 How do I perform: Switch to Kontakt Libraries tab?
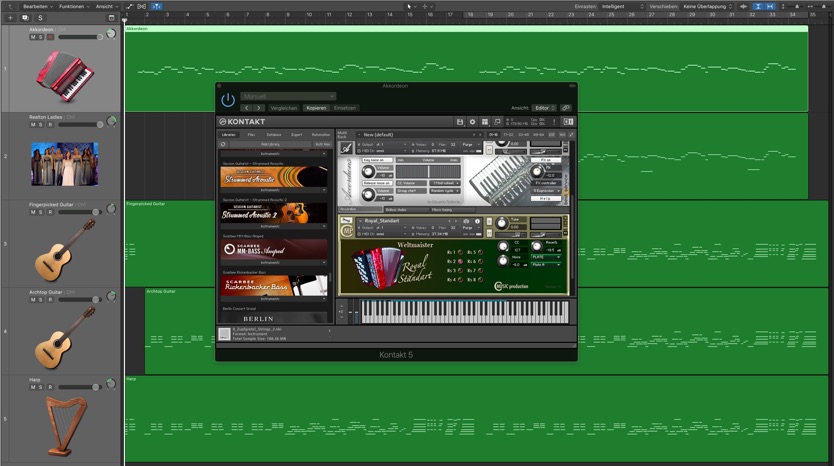point(229,135)
